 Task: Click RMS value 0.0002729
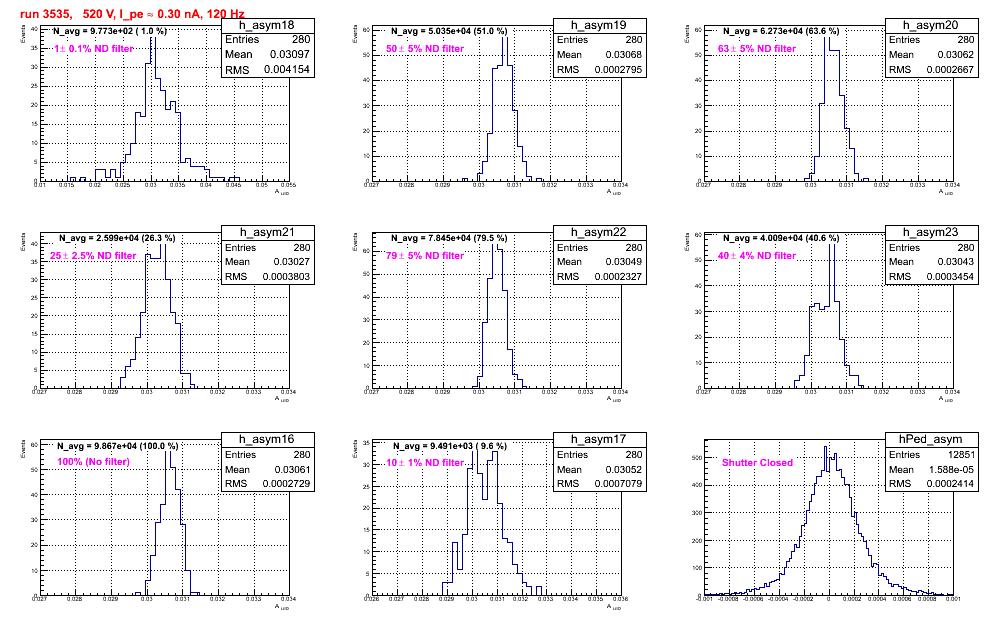[286, 483]
